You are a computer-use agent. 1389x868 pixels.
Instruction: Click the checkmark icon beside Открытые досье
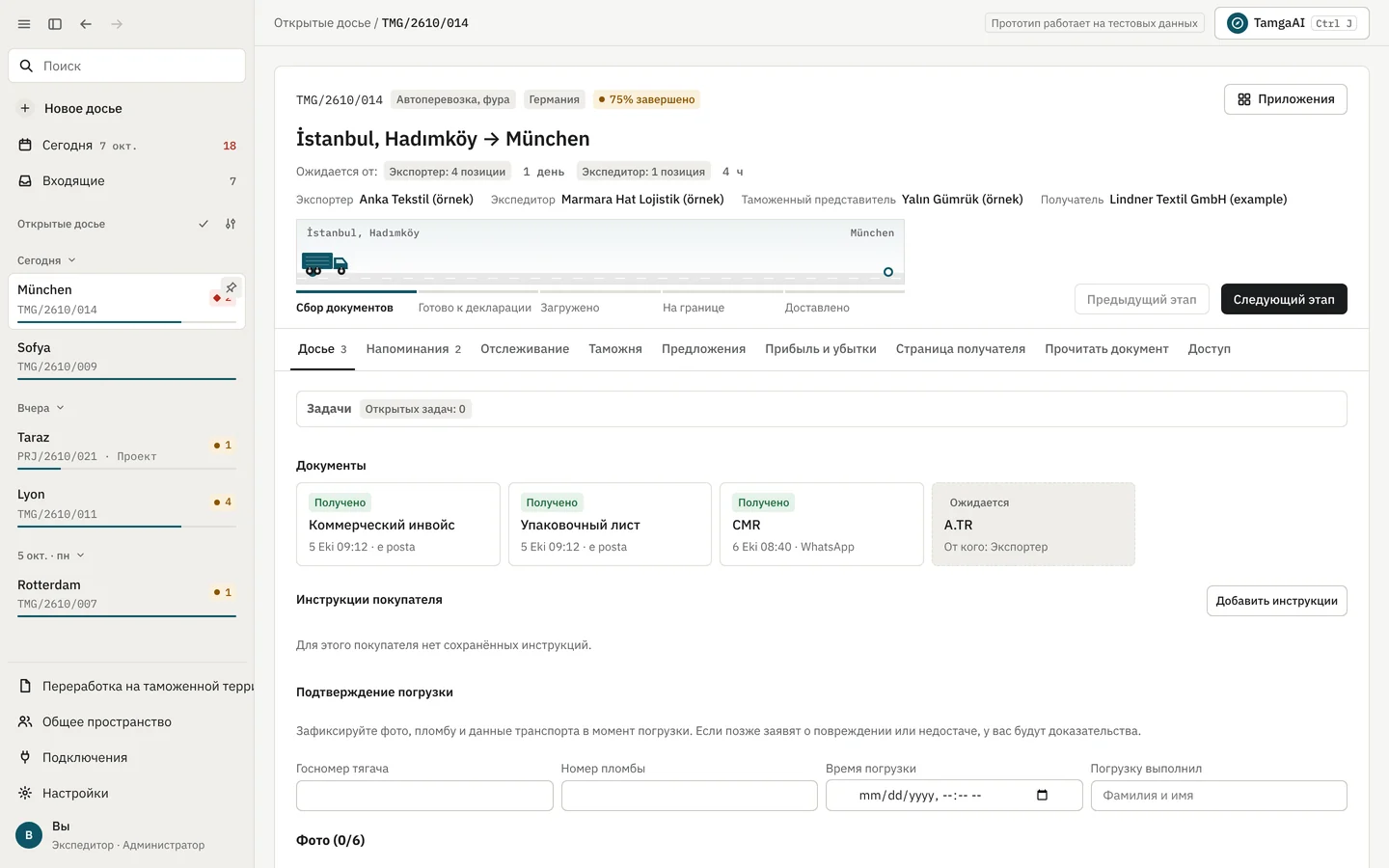(204, 224)
